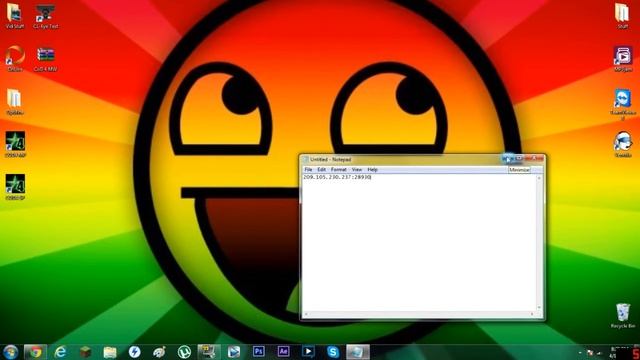
Task: Launch TeamViewer from the desktop
Action: click(x=623, y=103)
